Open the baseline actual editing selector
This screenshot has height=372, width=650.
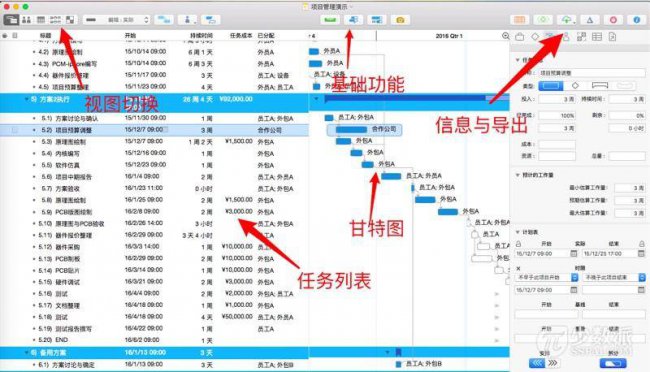tap(116, 19)
